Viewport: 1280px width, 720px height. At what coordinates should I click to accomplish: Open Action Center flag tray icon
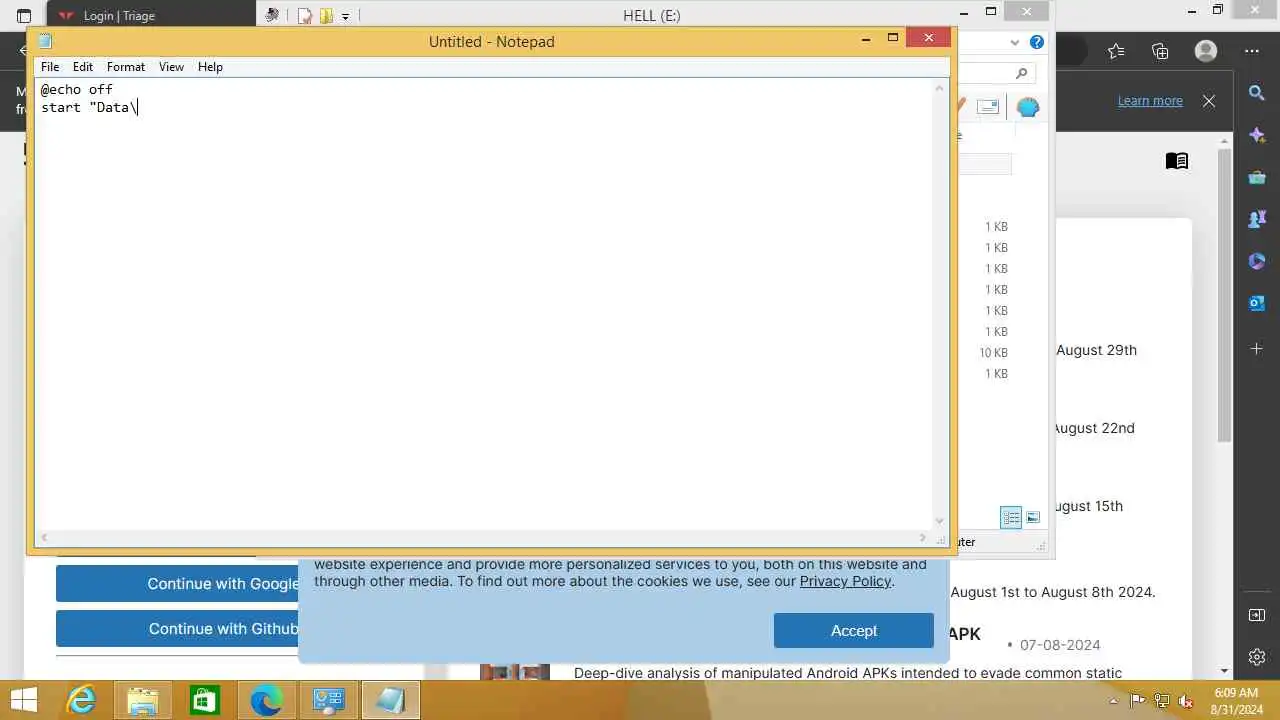pos(1137,701)
